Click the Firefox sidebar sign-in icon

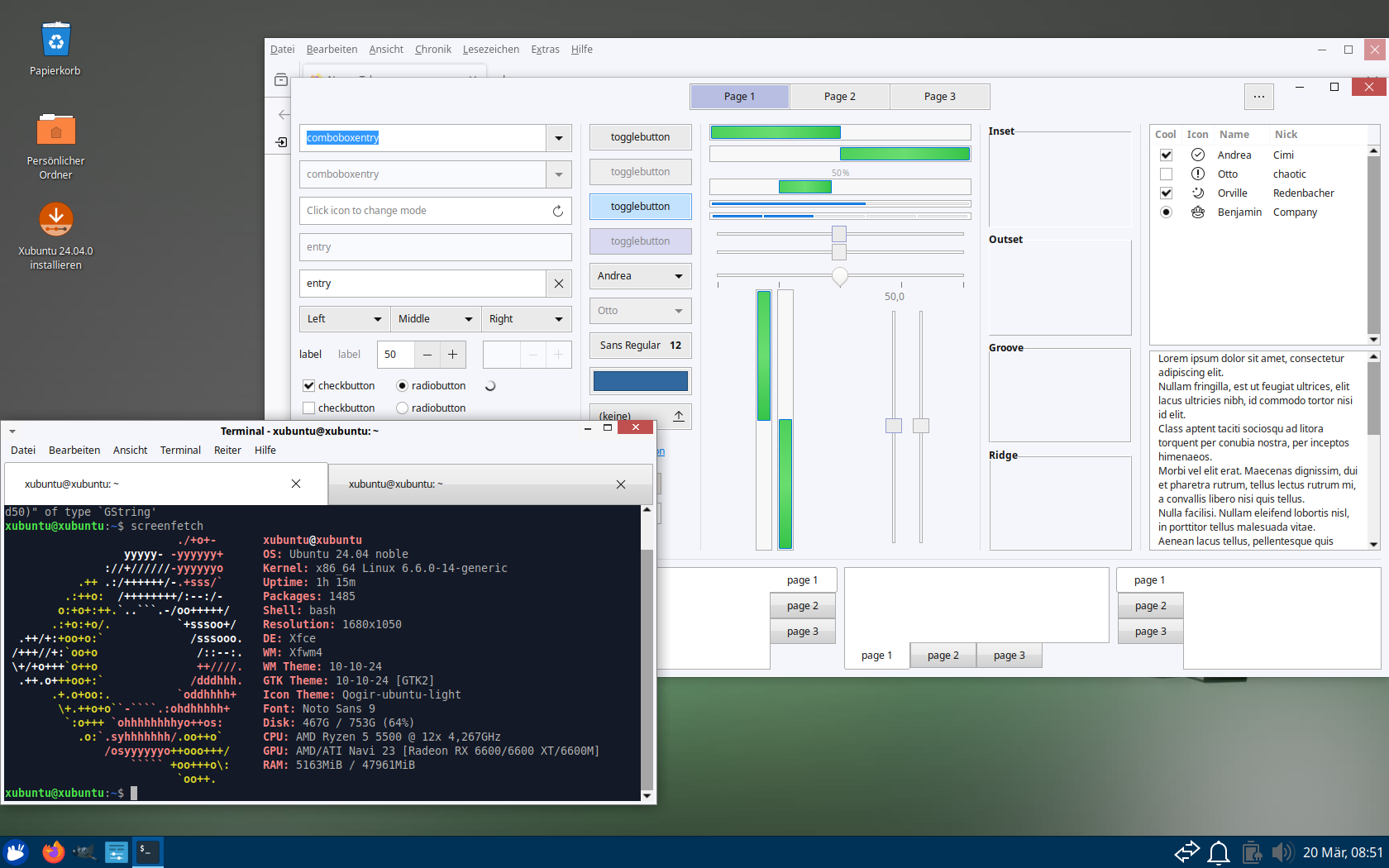click(x=281, y=142)
